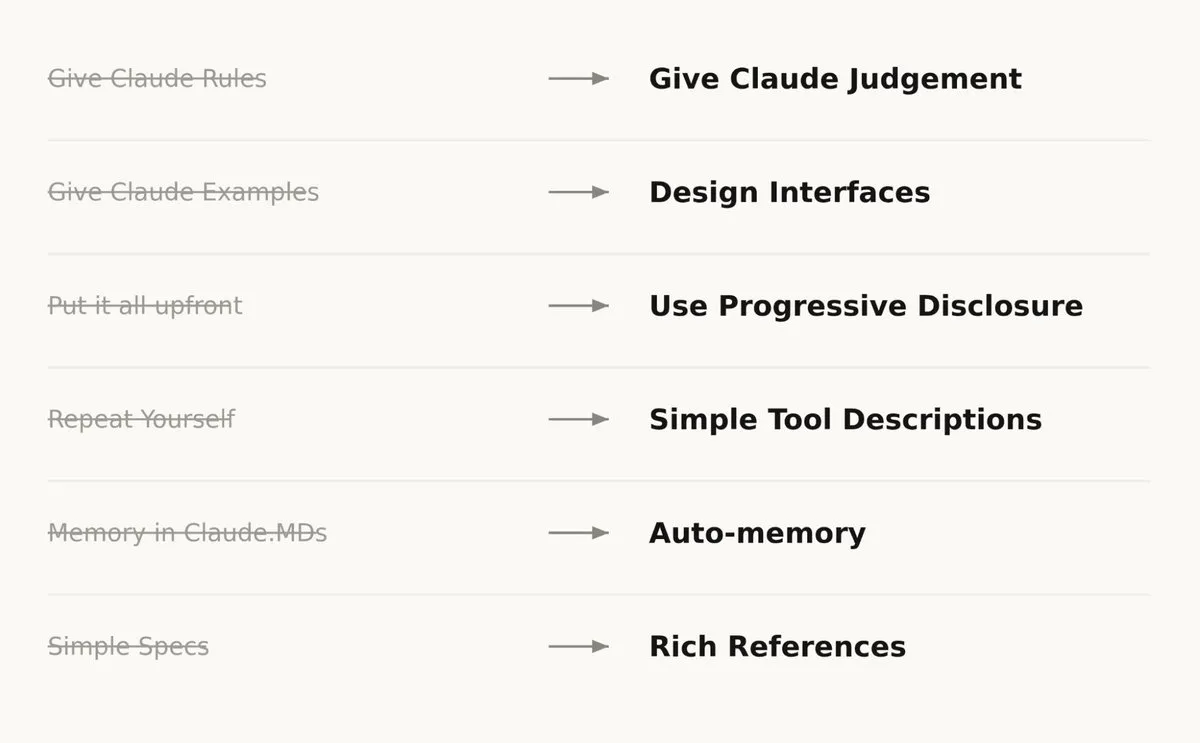This screenshot has height=743, width=1200.
Task: Click the Design Interfaces heading
Action: click(x=789, y=192)
